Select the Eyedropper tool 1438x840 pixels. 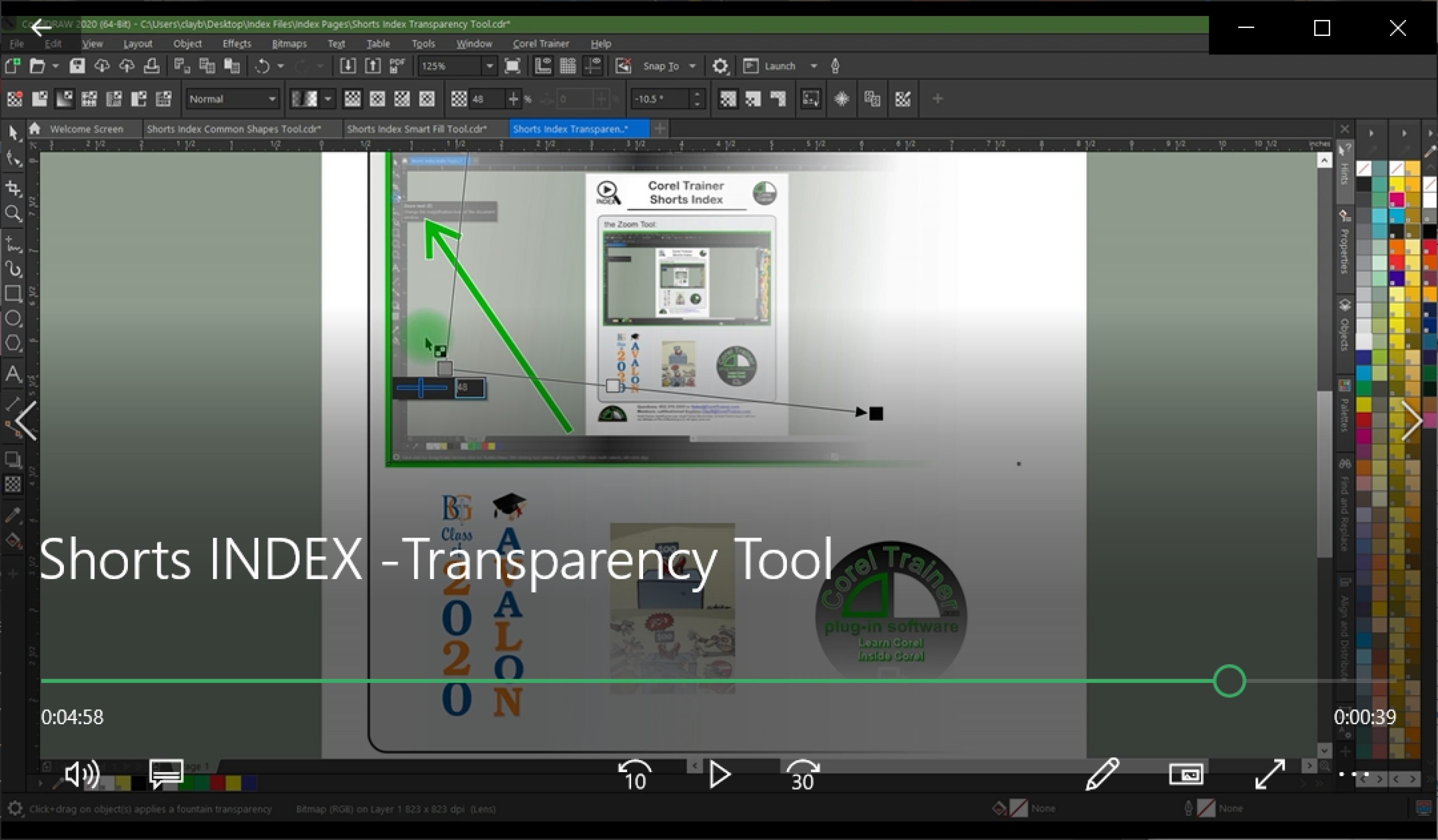click(13, 516)
